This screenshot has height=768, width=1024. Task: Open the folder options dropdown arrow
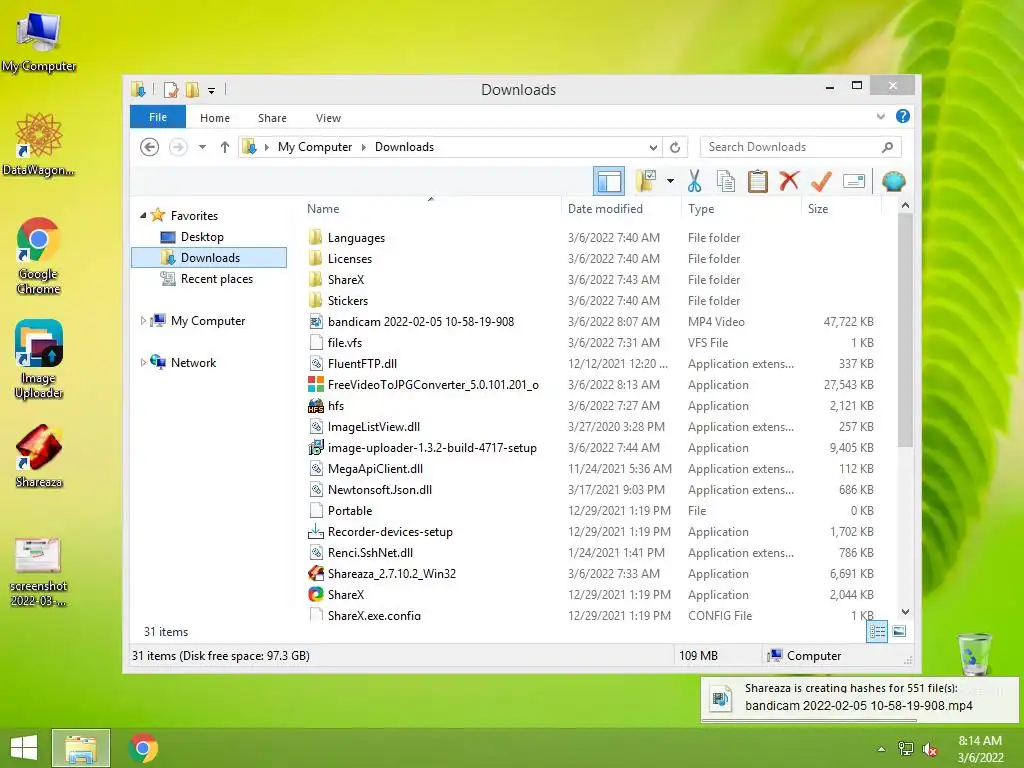pyautogui.click(x=670, y=181)
